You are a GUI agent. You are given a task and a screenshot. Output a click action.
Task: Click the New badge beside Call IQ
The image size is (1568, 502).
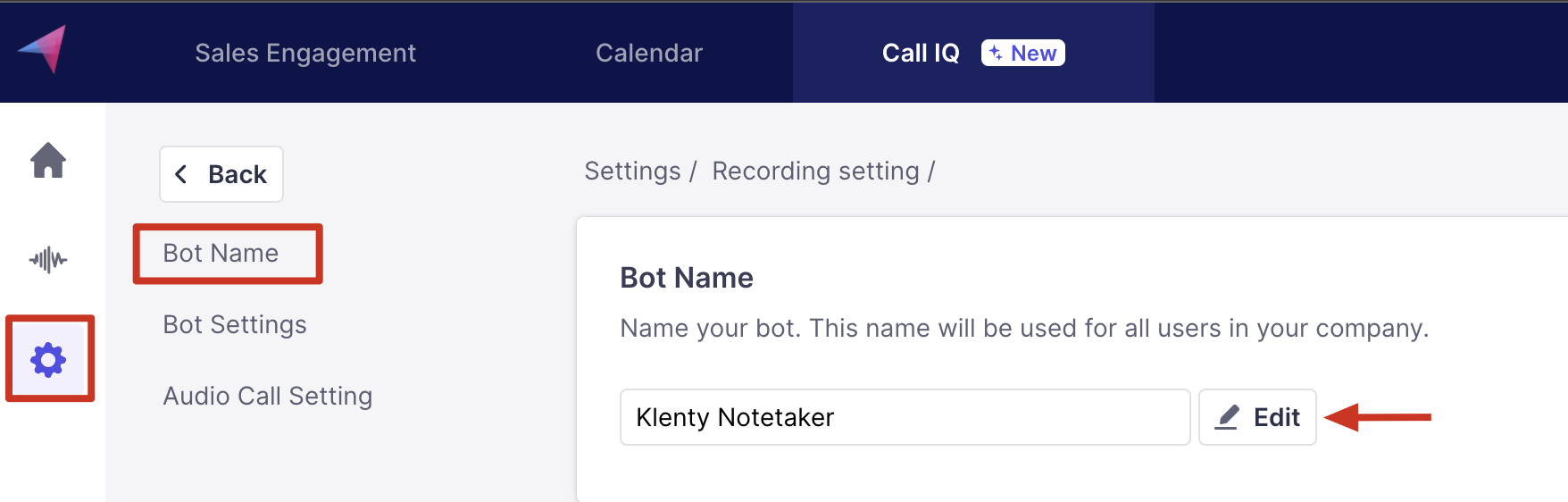1023,53
